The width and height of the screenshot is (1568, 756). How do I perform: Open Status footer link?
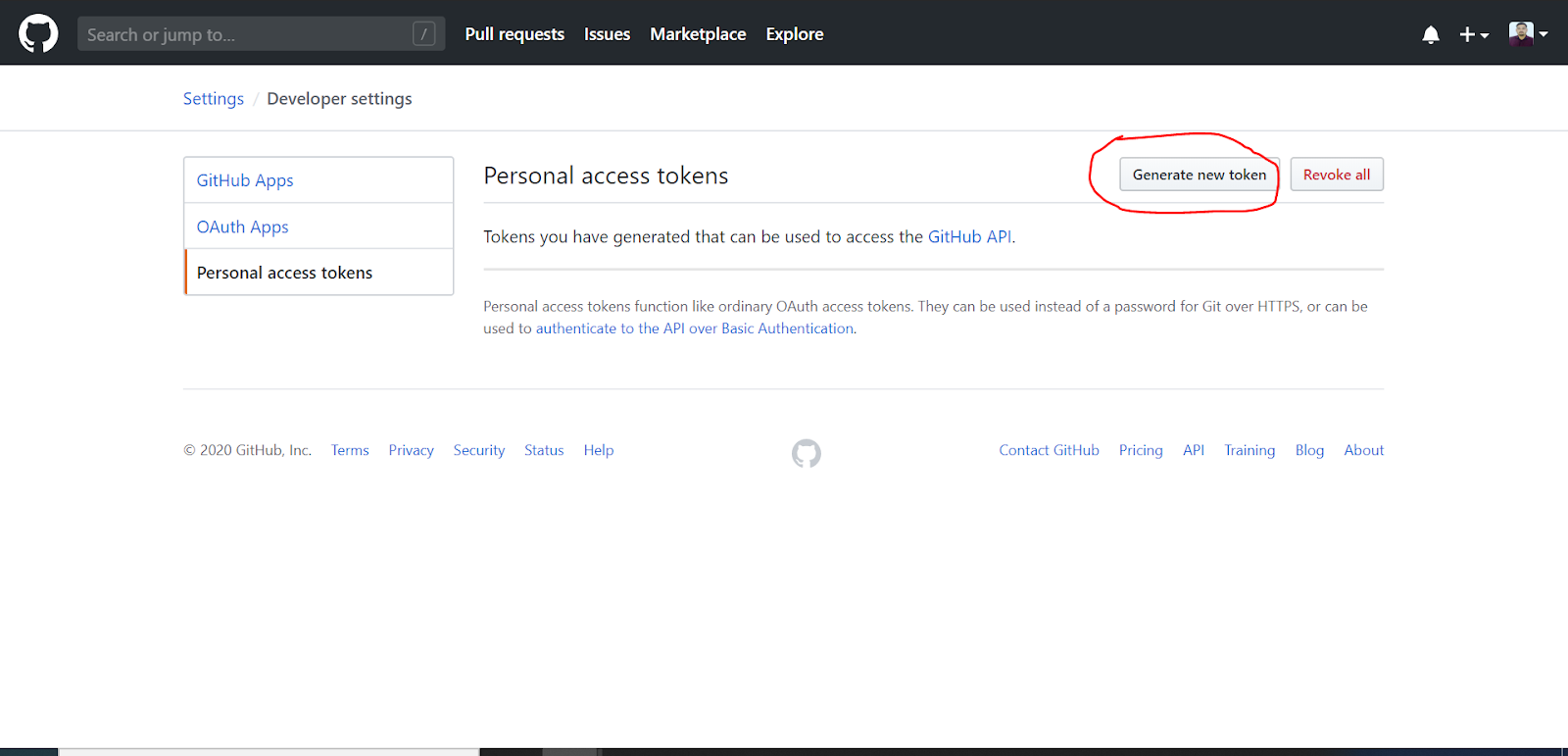tap(544, 450)
